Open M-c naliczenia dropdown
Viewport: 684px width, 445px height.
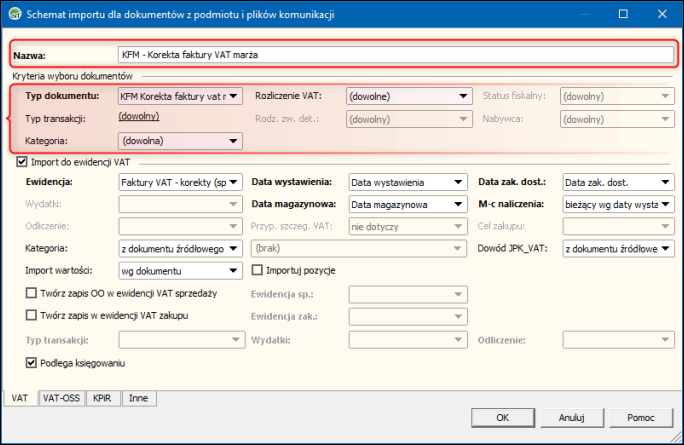pos(618,205)
